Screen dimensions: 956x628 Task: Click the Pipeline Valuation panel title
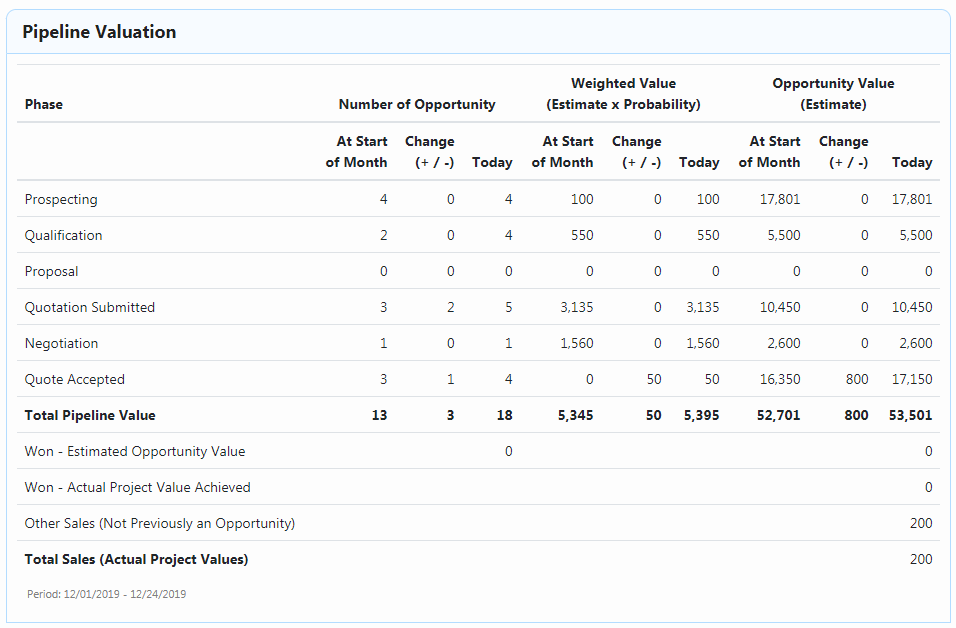click(x=99, y=32)
